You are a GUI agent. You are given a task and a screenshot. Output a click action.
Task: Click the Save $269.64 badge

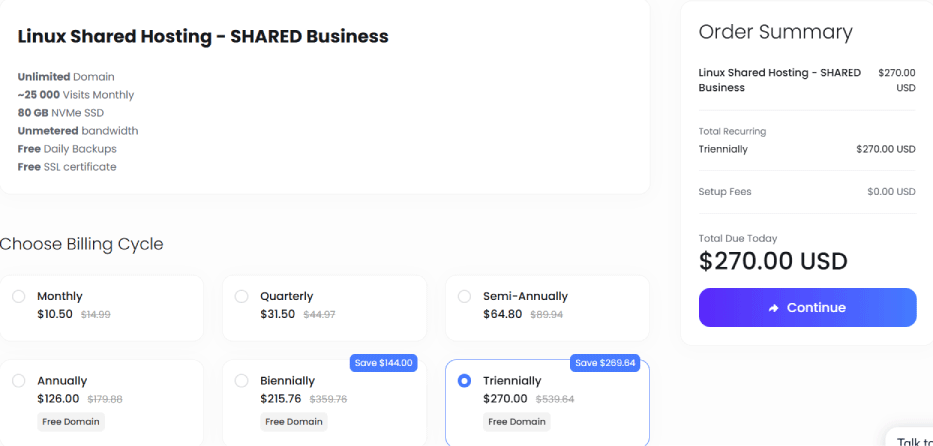click(x=606, y=362)
